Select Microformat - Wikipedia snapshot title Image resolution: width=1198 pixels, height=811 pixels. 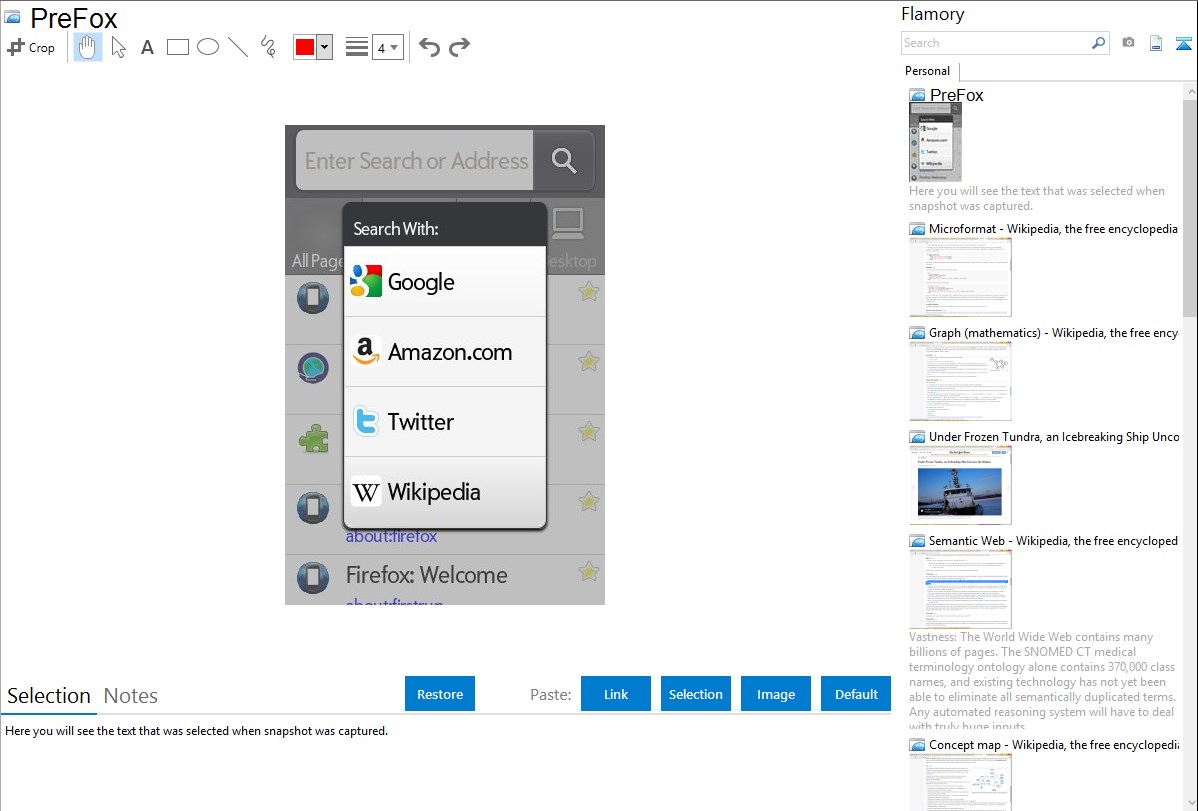point(1053,229)
